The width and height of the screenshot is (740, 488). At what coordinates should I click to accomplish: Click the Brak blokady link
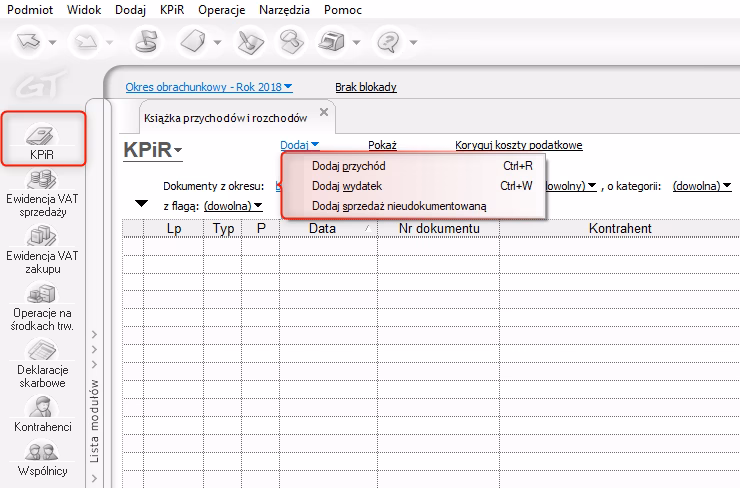click(366, 87)
